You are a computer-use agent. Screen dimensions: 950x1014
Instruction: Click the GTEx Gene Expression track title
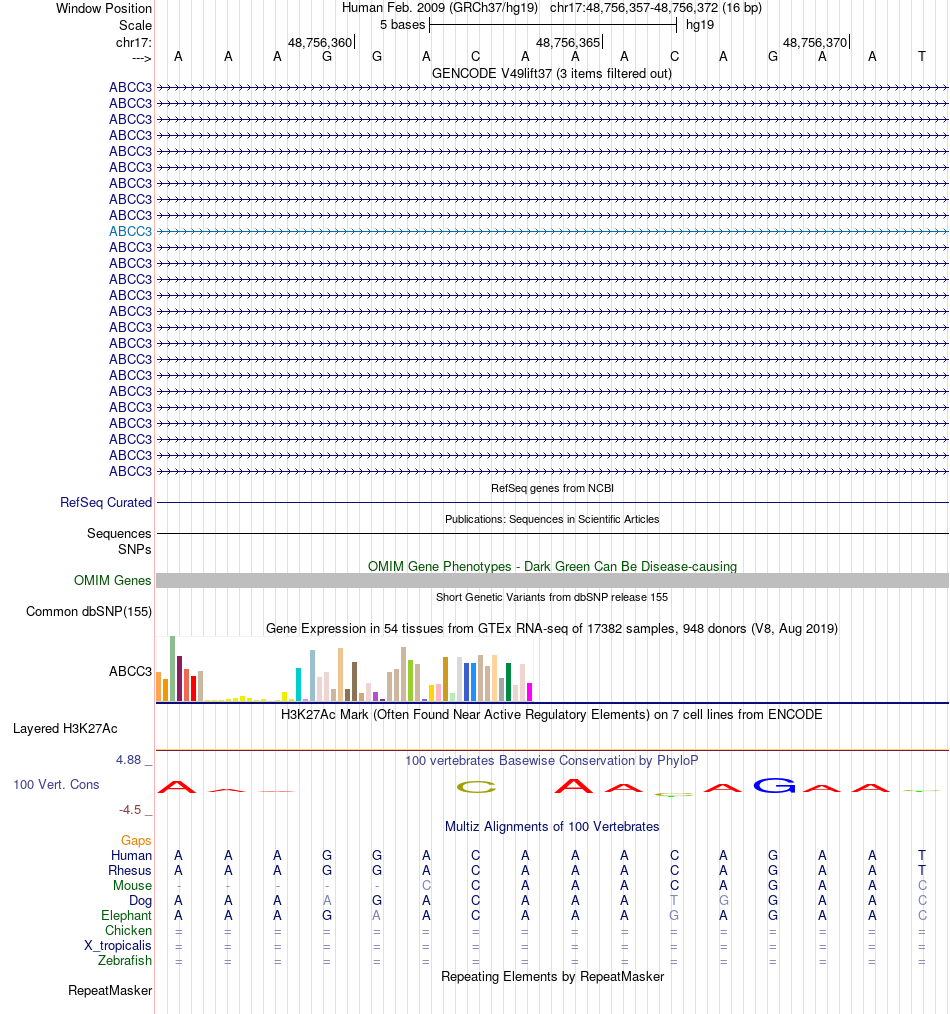pyautogui.click(x=552, y=629)
